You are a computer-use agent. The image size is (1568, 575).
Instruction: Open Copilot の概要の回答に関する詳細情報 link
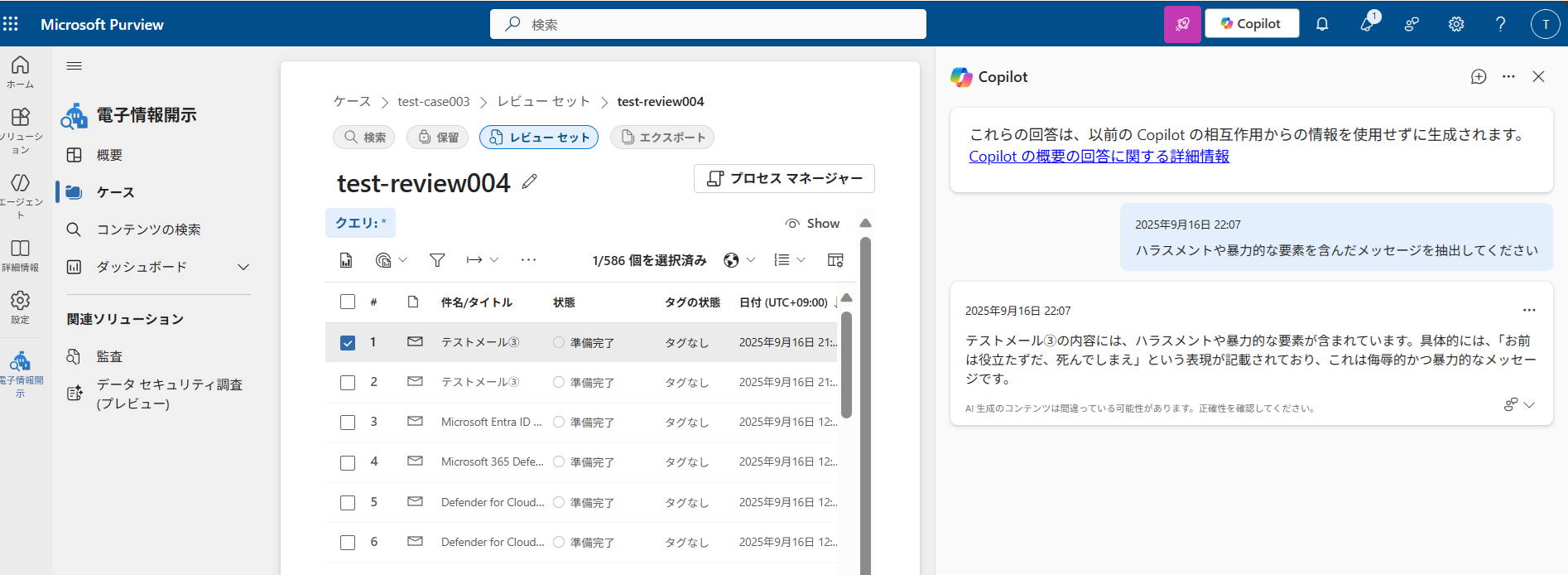pos(1099,156)
